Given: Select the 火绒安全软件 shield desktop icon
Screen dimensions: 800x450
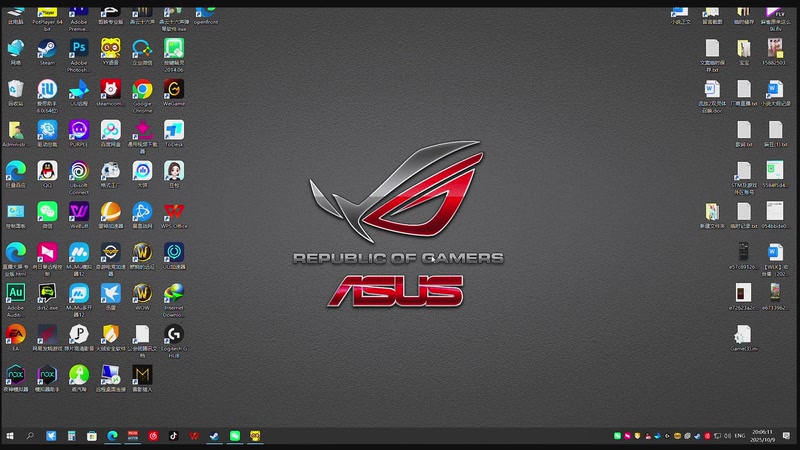Looking at the screenshot, I should click(x=110, y=337).
